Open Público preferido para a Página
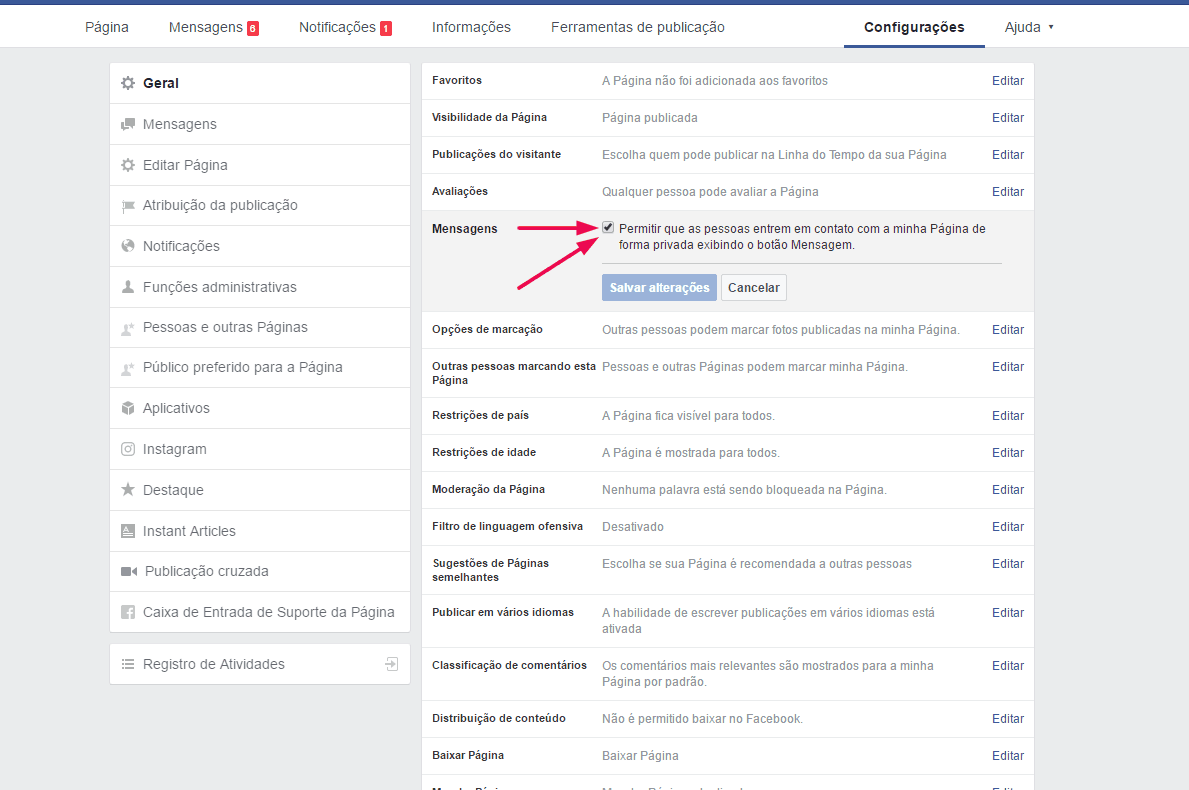 260,368
